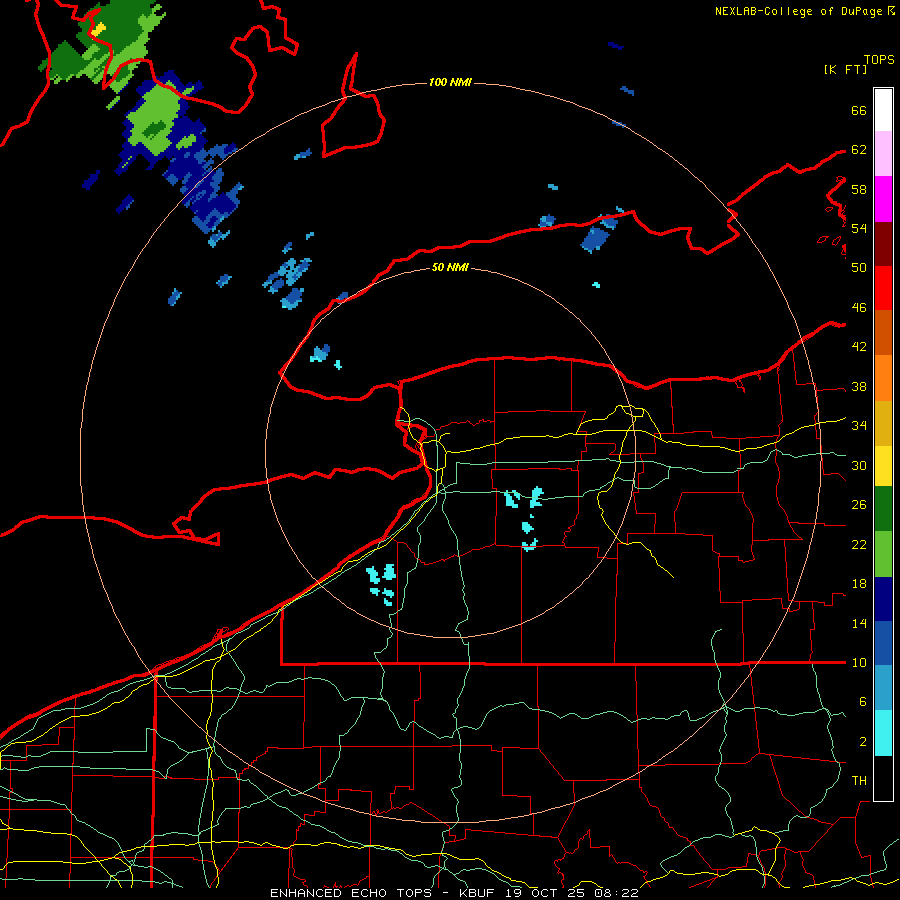The height and width of the screenshot is (900, 900).
Task: Pick the magenta legend color block
Action: [883, 199]
